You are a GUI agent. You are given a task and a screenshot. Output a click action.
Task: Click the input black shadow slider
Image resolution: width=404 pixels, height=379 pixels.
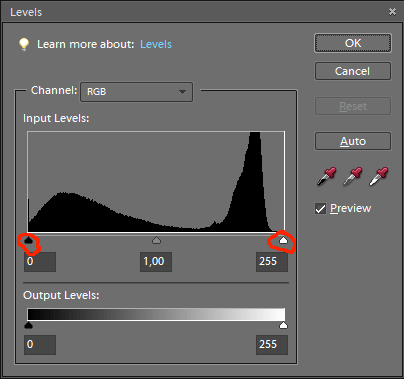[29, 240]
